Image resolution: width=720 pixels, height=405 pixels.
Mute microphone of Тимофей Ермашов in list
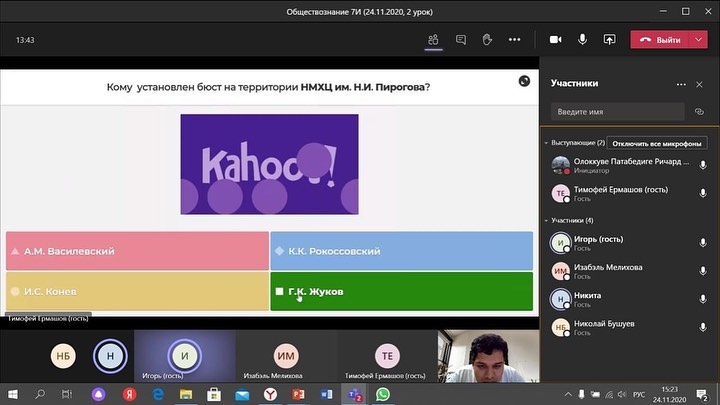(703, 193)
